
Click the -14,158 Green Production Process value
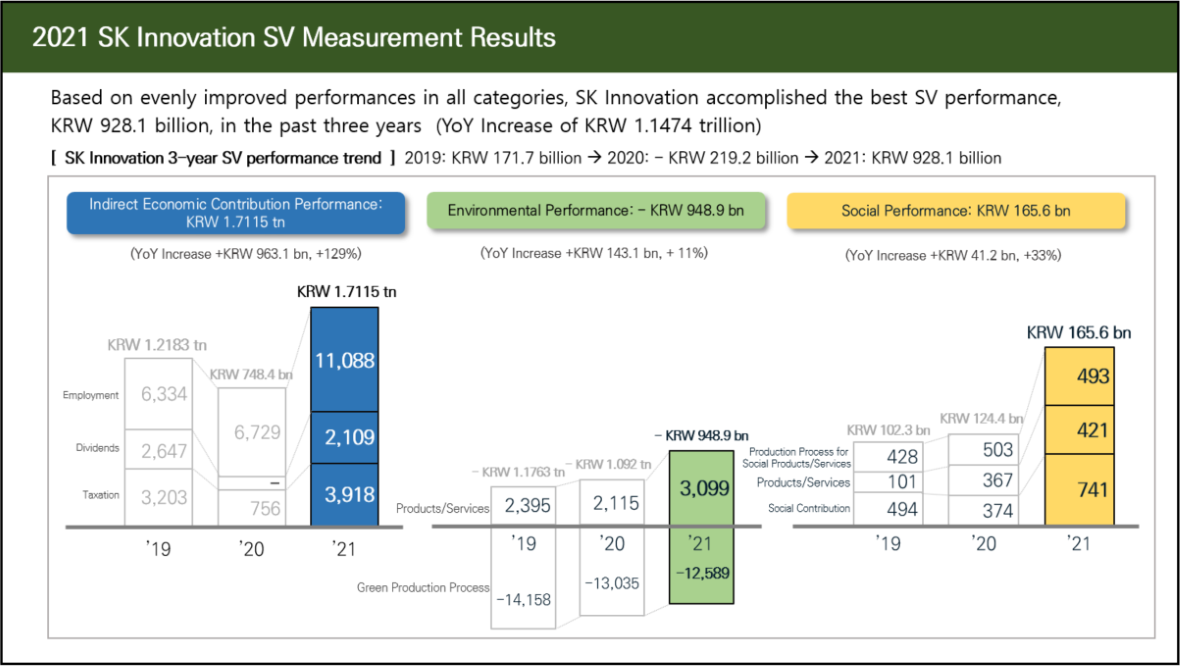(523, 600)
